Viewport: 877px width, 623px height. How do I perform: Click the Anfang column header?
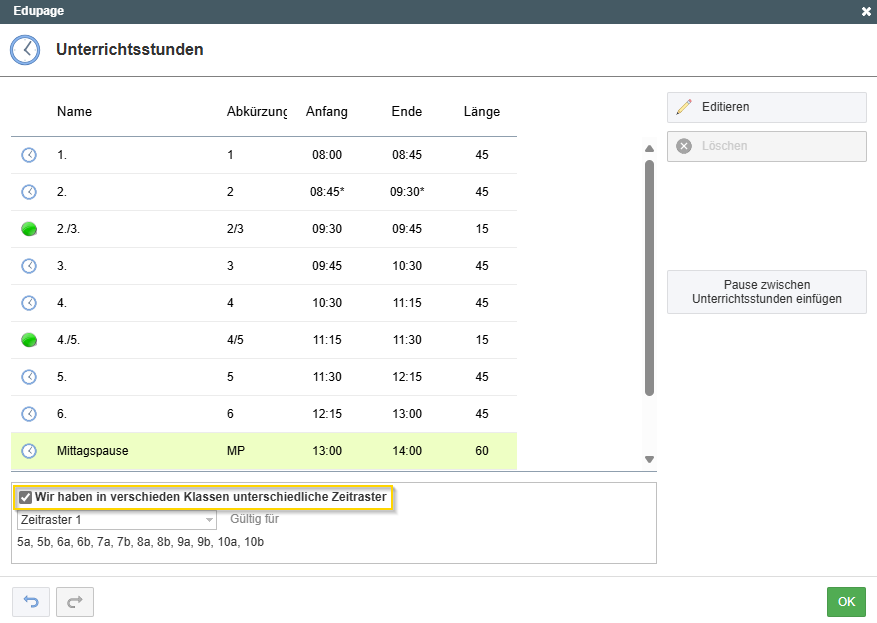coord(327,111)
